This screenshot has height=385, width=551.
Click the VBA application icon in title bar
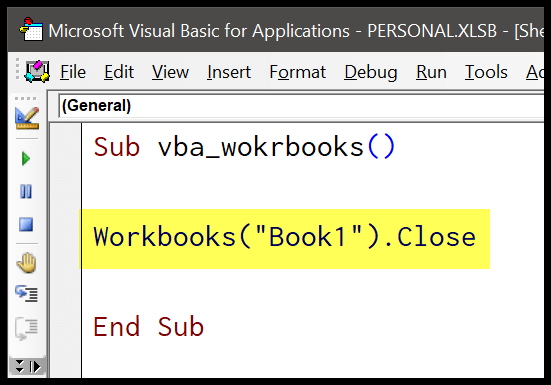(31, 30)
